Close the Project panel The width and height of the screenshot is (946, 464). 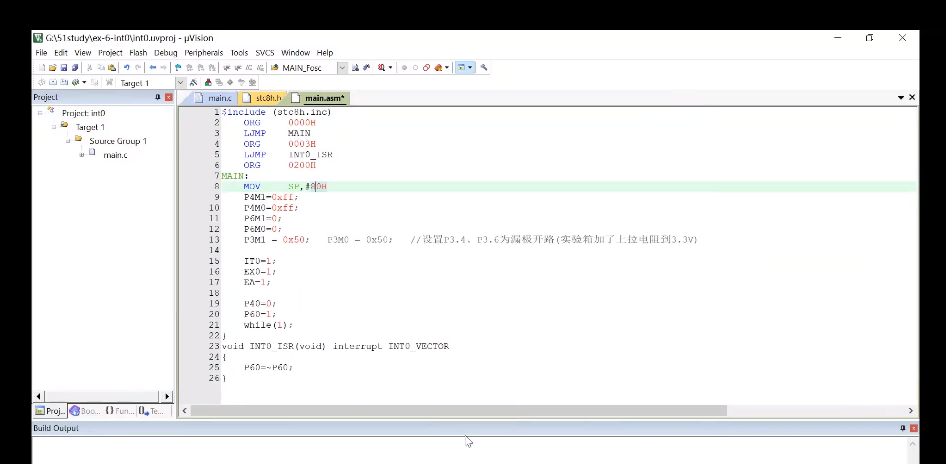coord(168,97)
